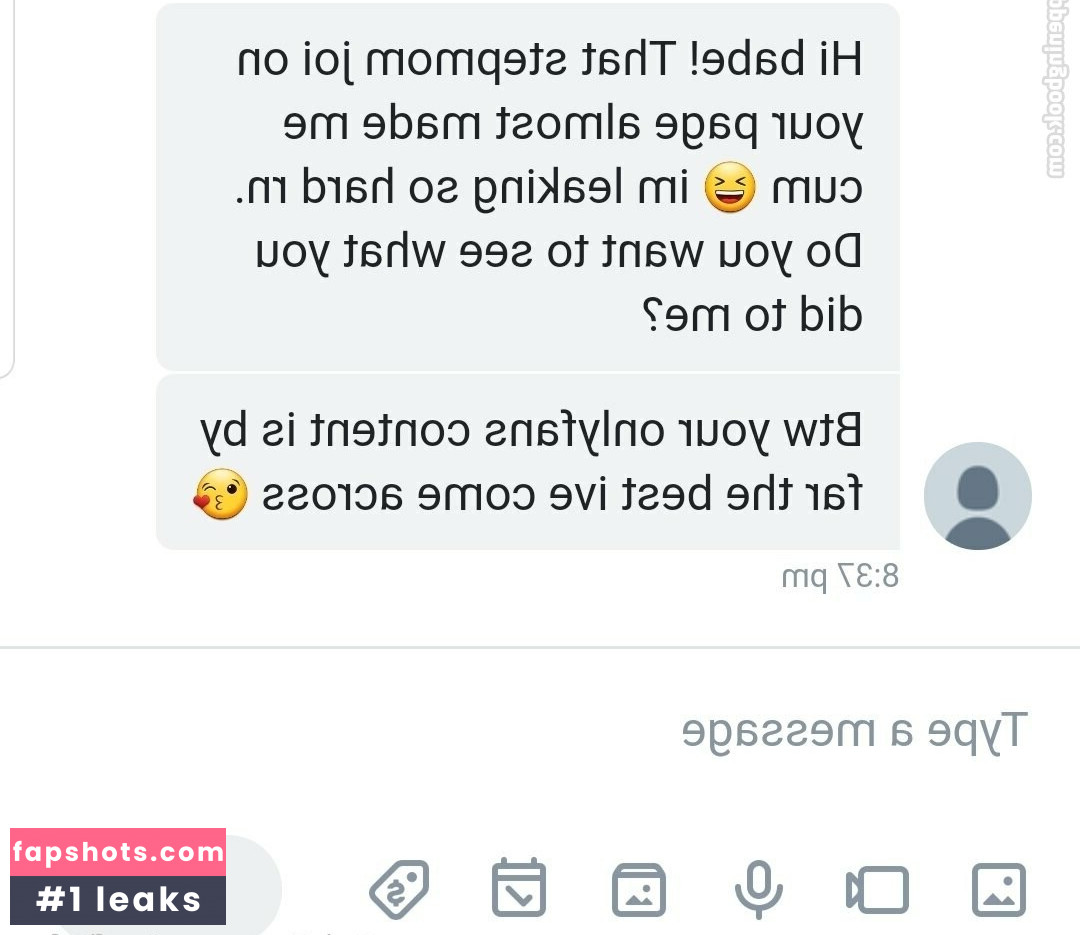Click the "#1 leaks" label
This screenshot has height=935, width=1080.
click(118, 900)
